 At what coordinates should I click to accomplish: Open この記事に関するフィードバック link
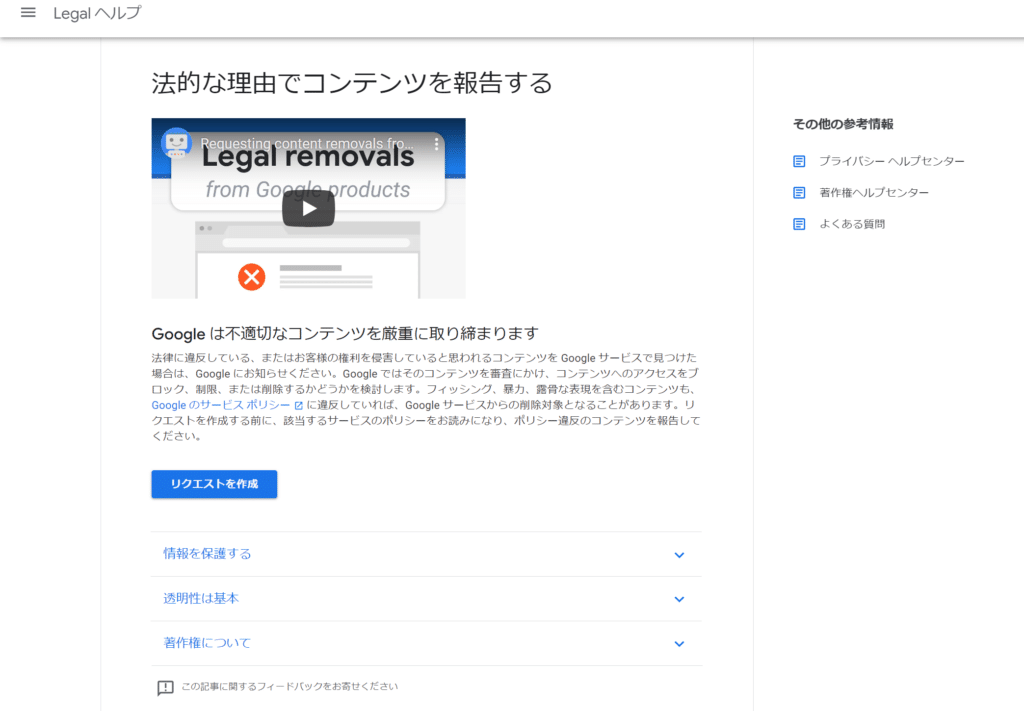[x=290, y=687]
